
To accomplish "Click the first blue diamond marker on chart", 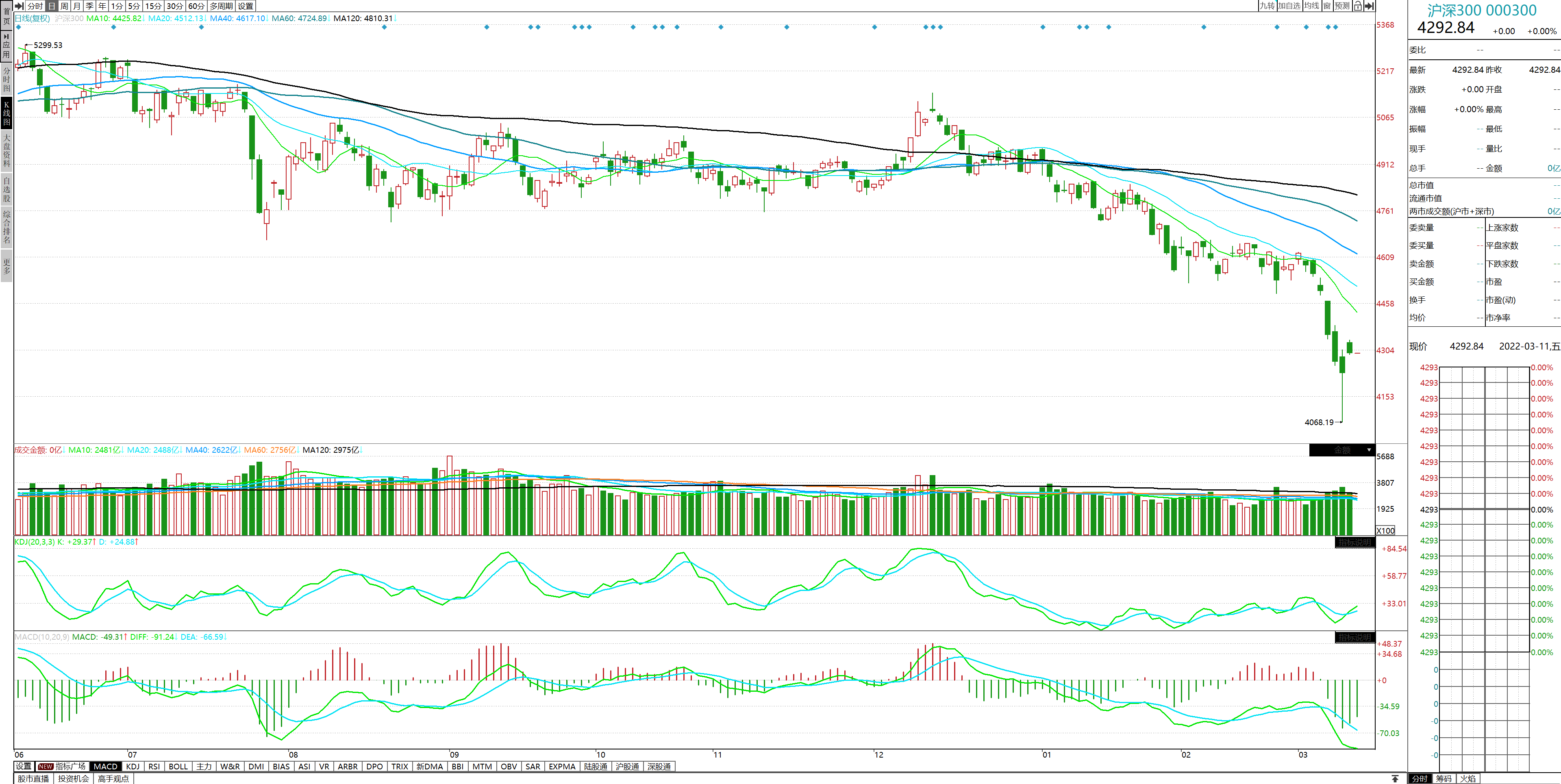I will 19,27.
